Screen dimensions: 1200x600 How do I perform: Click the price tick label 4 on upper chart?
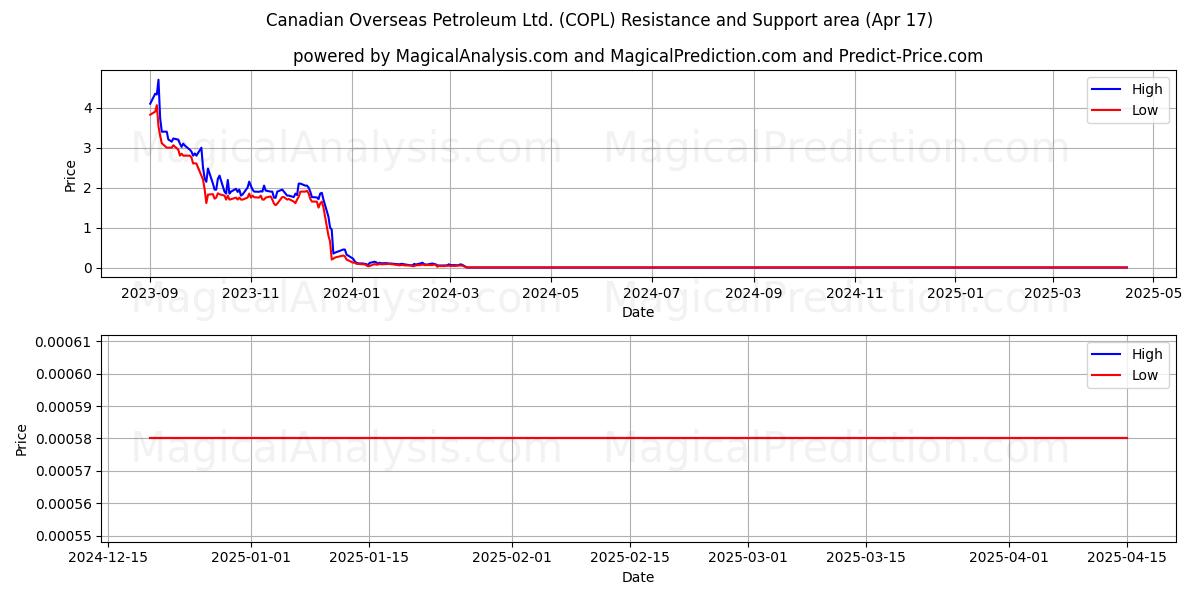pyautogui.click(x=89, y=108)
